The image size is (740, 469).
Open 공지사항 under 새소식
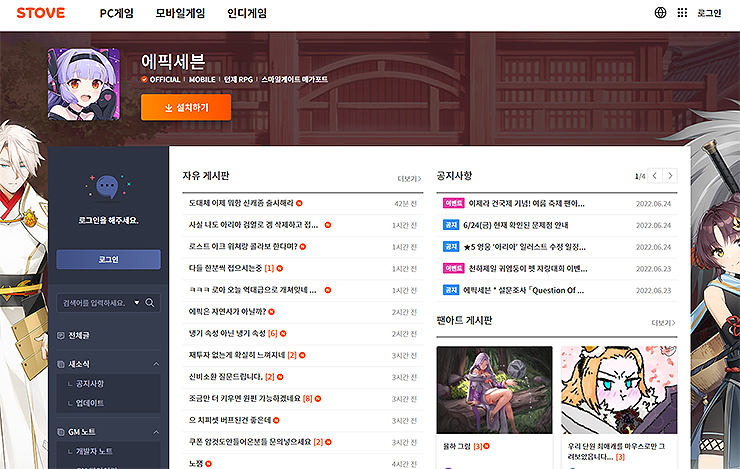pyautogui.click(x=90, y=384)
